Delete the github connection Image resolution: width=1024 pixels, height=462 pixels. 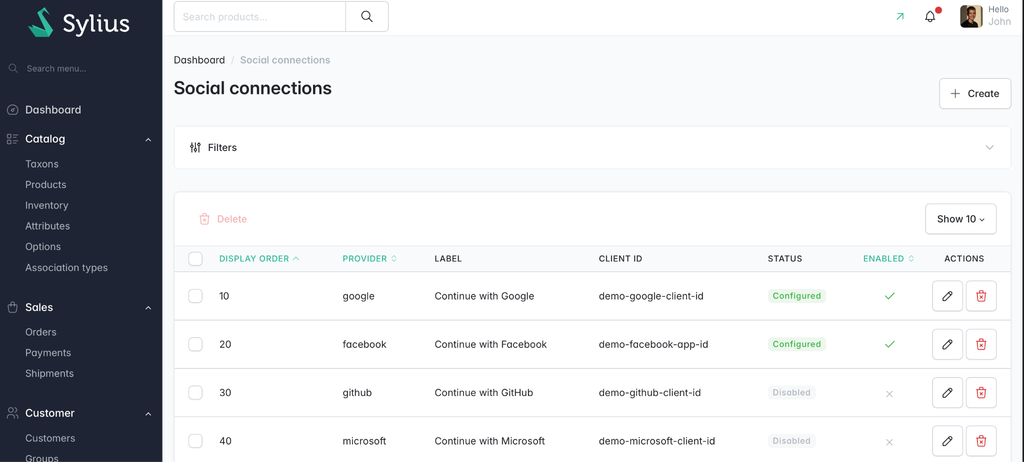tap(981, 393)
